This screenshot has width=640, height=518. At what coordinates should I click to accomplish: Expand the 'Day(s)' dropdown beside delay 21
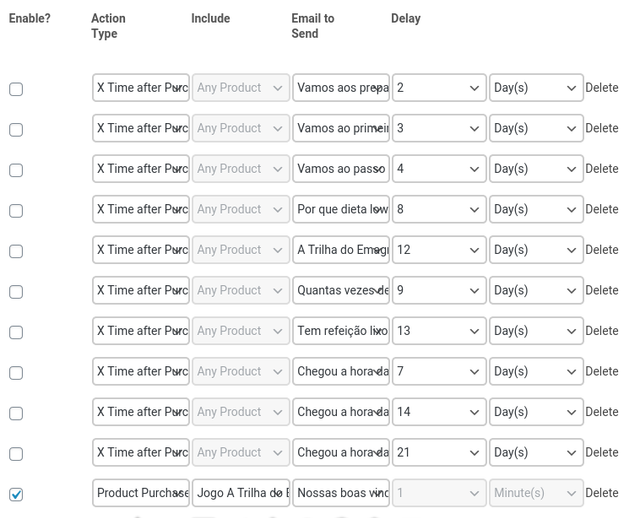536,452
